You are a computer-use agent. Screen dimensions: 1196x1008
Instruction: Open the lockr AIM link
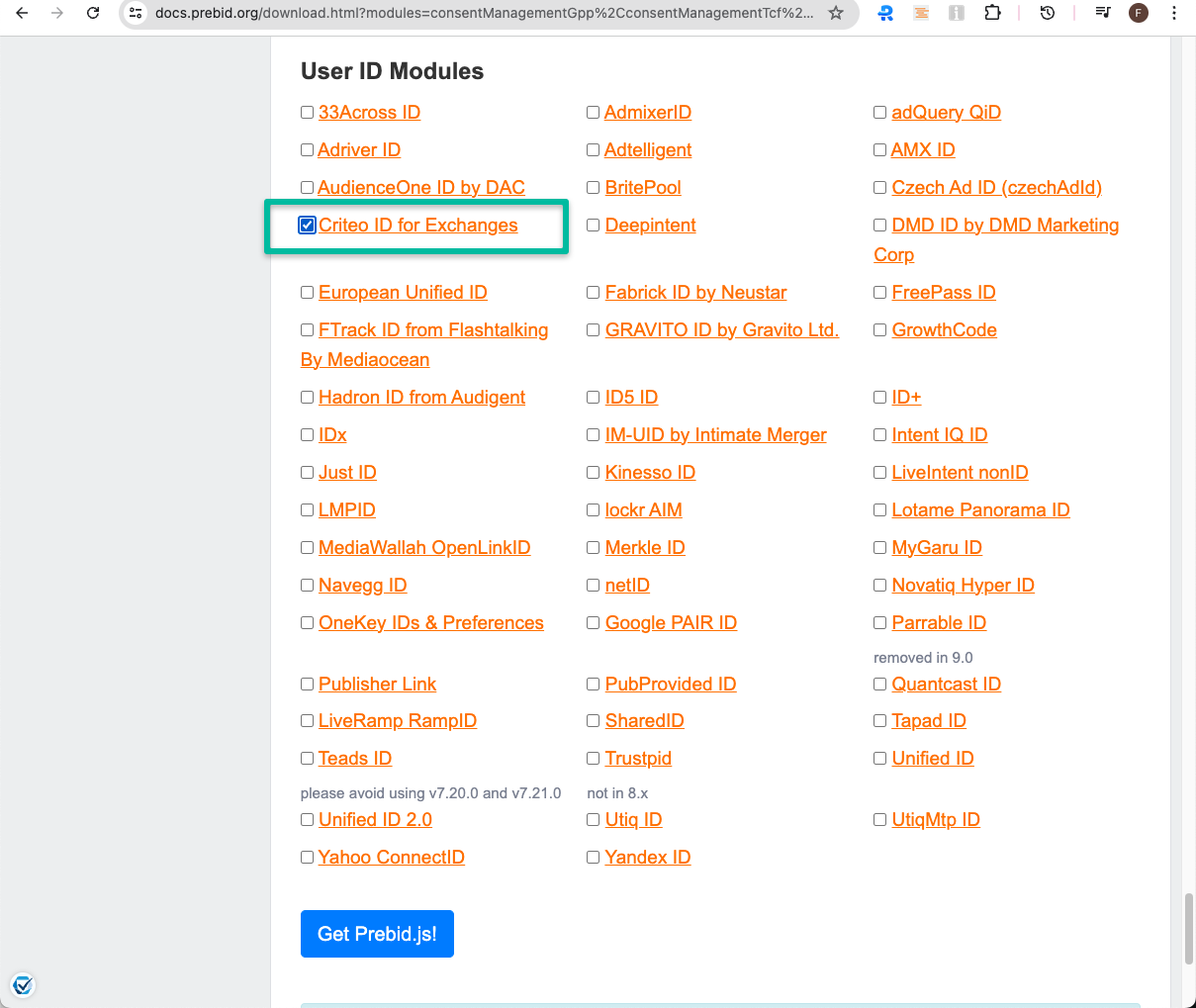point(644,509)
